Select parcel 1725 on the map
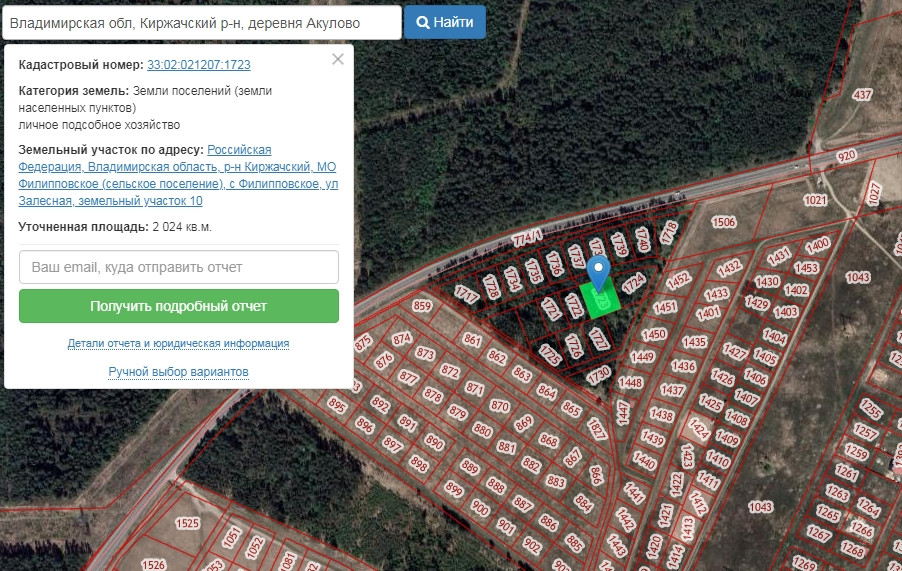The height and width of the screenshot is (571, 902). (549, 355)
